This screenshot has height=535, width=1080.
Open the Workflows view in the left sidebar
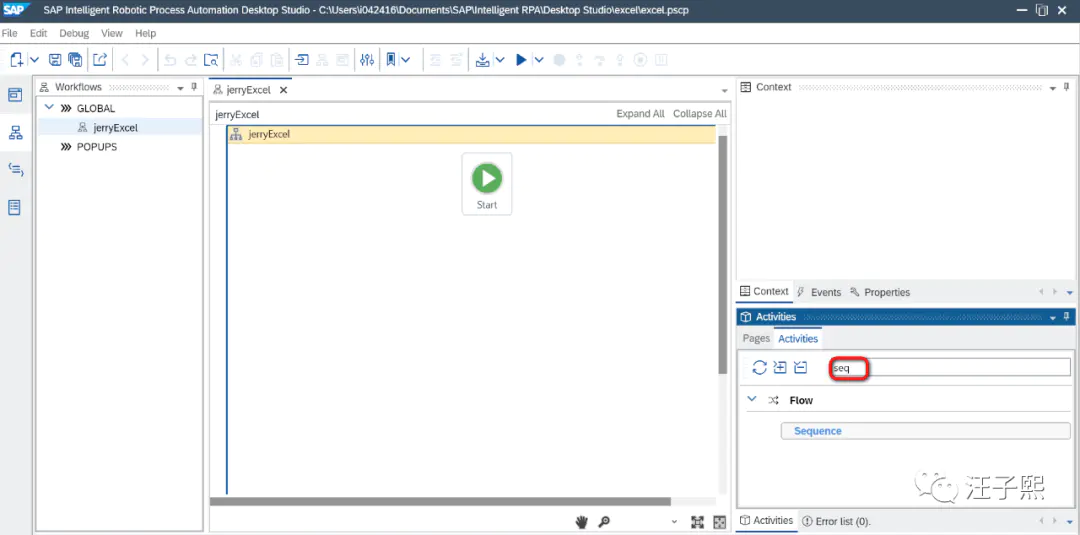[x=15, y=132]
